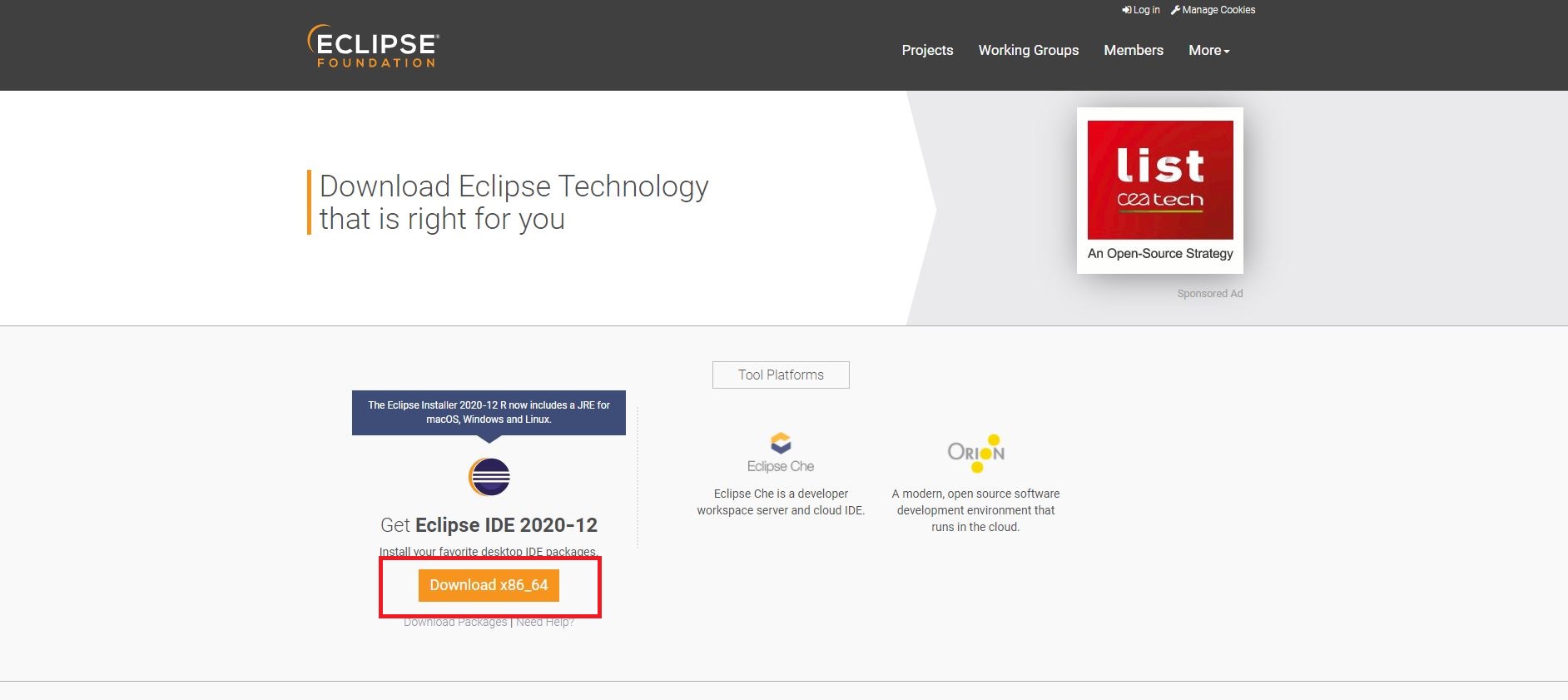Image resolution: width=1568 pixels, height=700 pixels.
Task: Click the Download x86_64 button
Action: (x=489, y=585)
